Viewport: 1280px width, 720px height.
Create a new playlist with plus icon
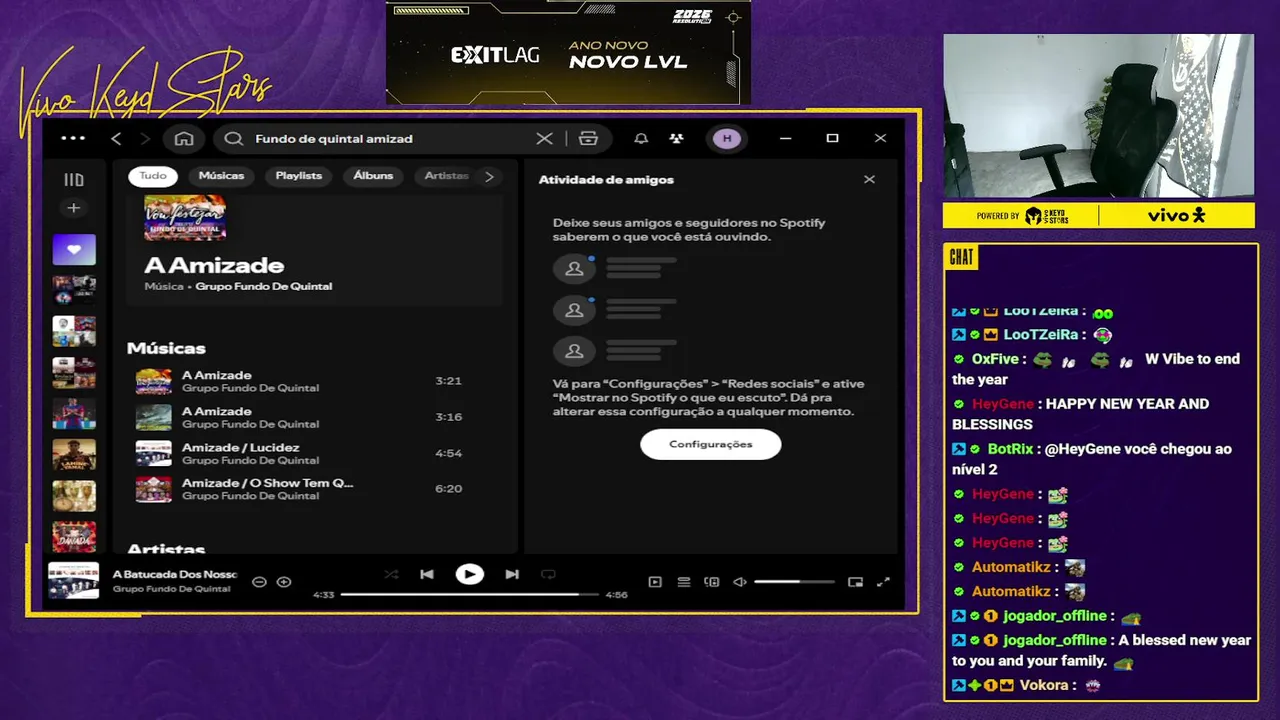[x=73, y=208]
